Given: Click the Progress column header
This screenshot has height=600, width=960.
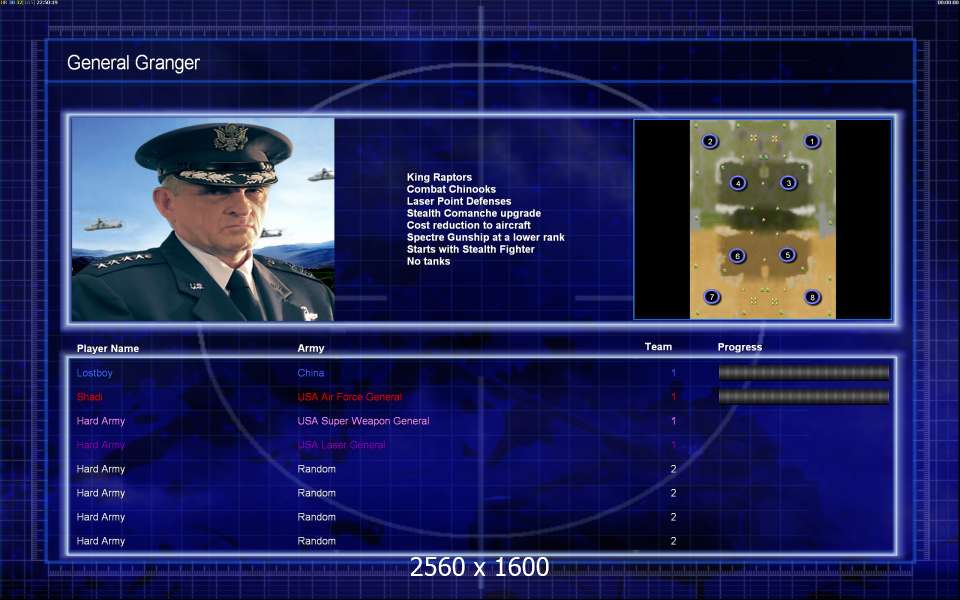Looking at the screenshot, I should coord(740,347).
